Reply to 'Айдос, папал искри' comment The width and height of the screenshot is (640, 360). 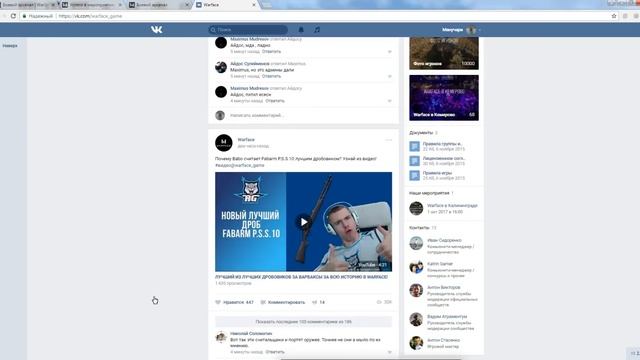pos(275,100)
